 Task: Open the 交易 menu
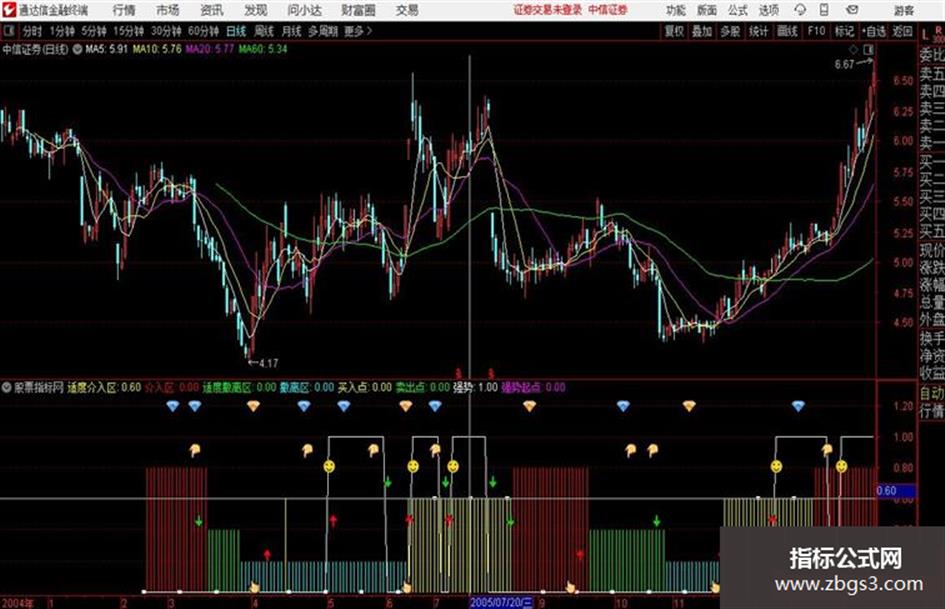click(407, 10)
